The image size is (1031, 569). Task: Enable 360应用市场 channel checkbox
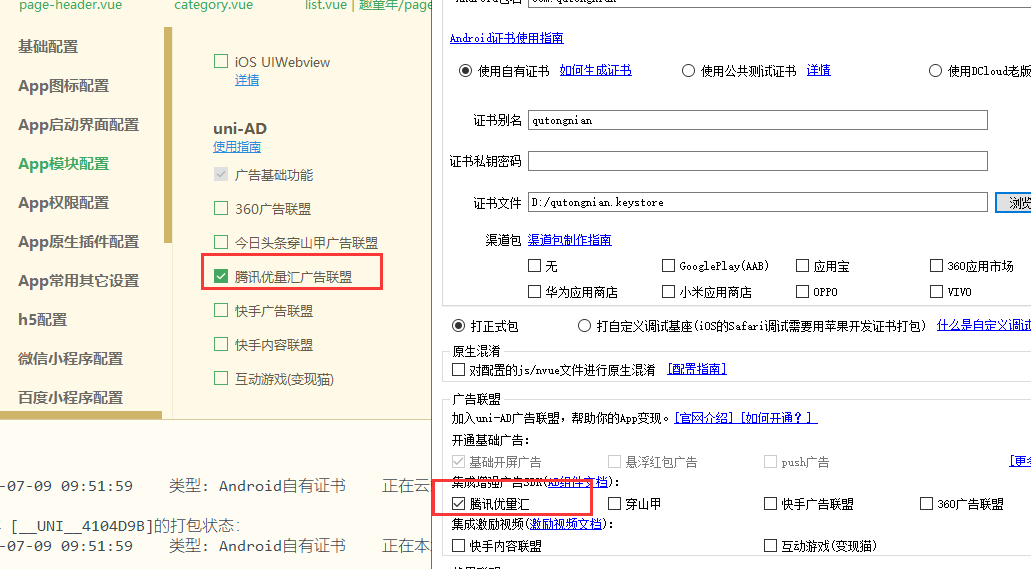[x=936, y=266]
